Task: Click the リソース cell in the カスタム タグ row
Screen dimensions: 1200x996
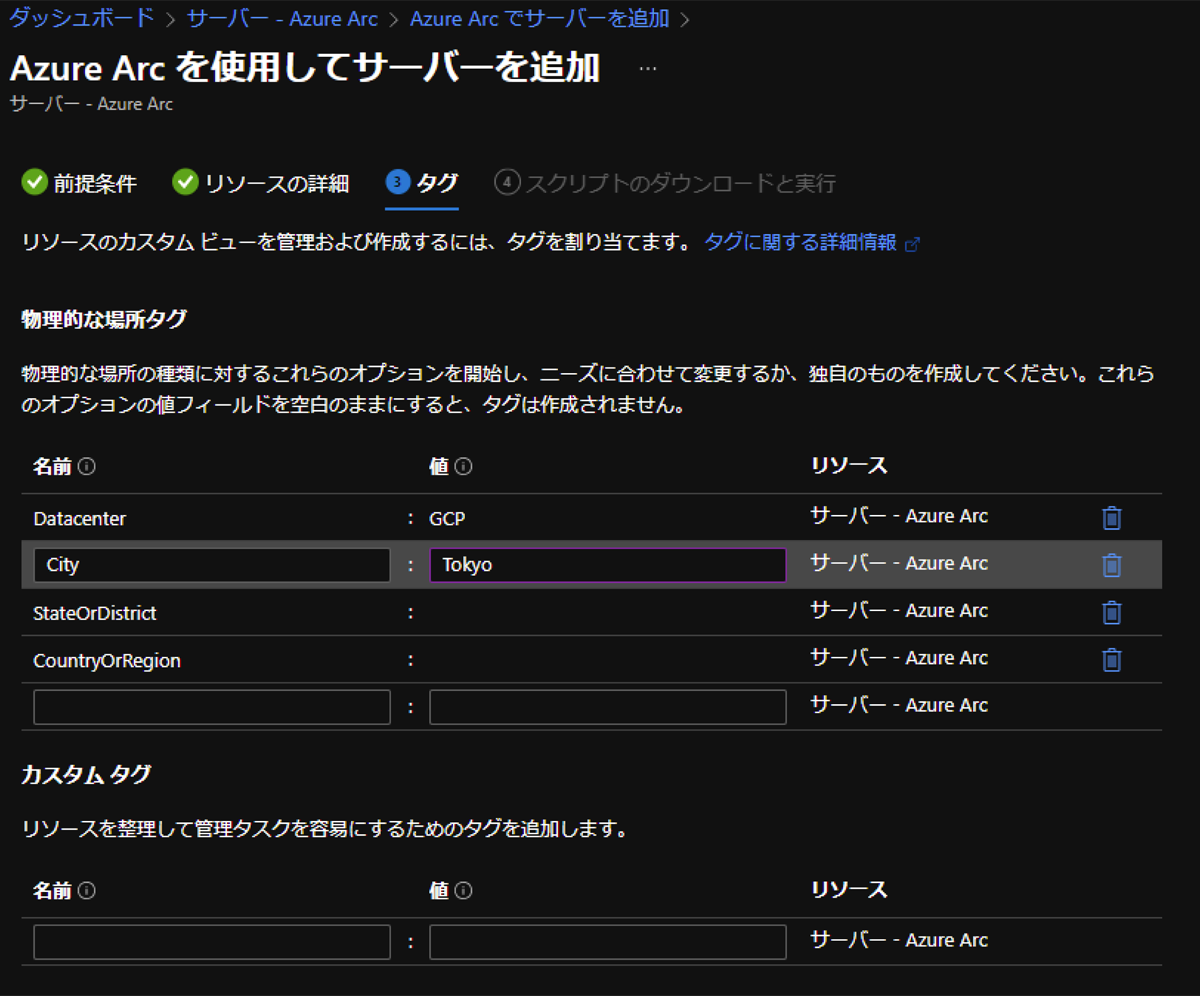Action: point(899,940)
